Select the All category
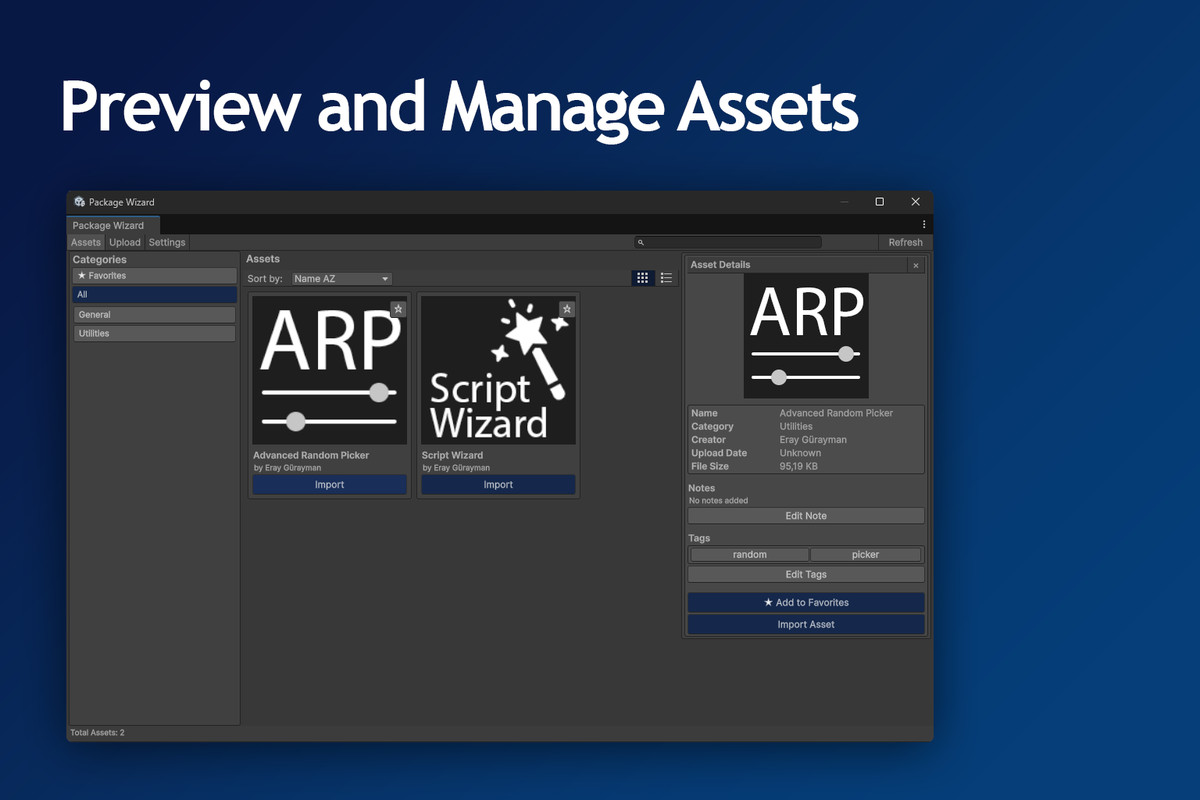The width and height of the screenshot is (1200, 800). [154, 295]
